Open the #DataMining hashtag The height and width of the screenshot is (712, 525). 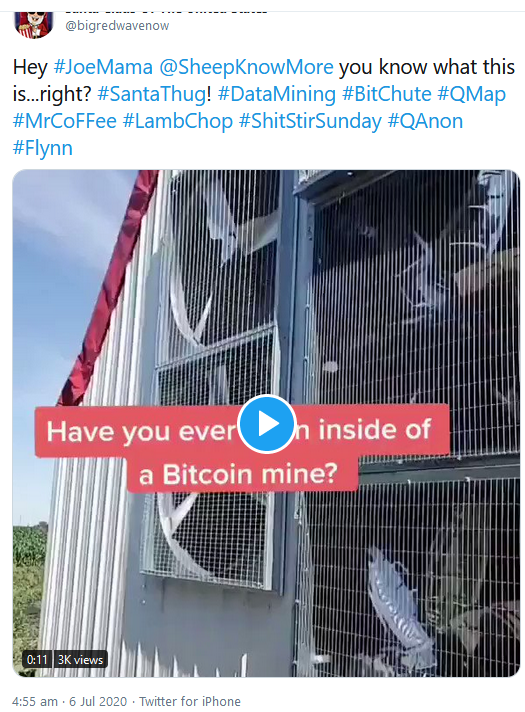coord(277,94)
